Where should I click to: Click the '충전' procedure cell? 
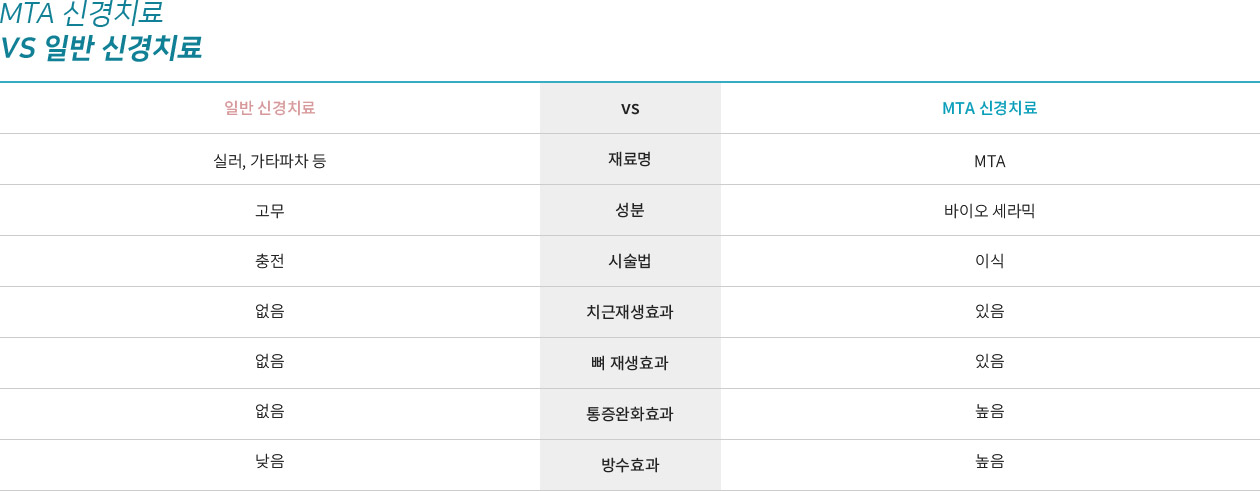[x=270, y=261]
